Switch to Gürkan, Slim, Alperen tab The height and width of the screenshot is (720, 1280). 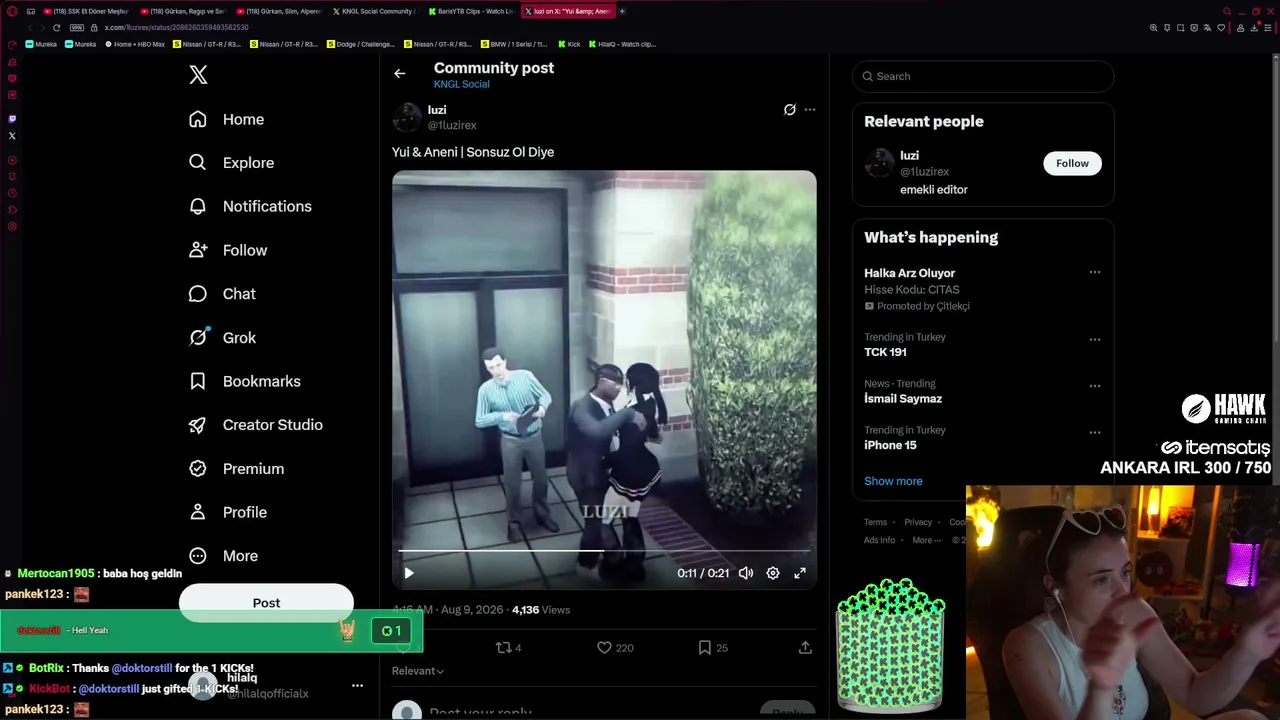pyautogui.click(x=279, y=11)
